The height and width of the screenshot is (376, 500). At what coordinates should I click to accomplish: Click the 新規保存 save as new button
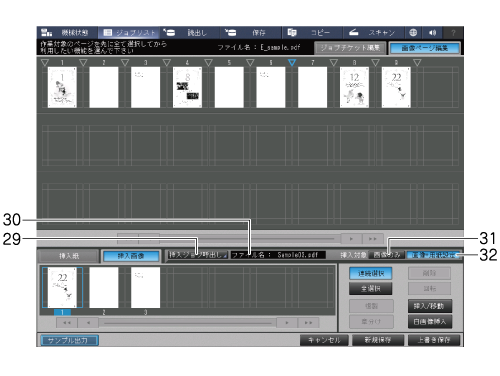(378, 340)
